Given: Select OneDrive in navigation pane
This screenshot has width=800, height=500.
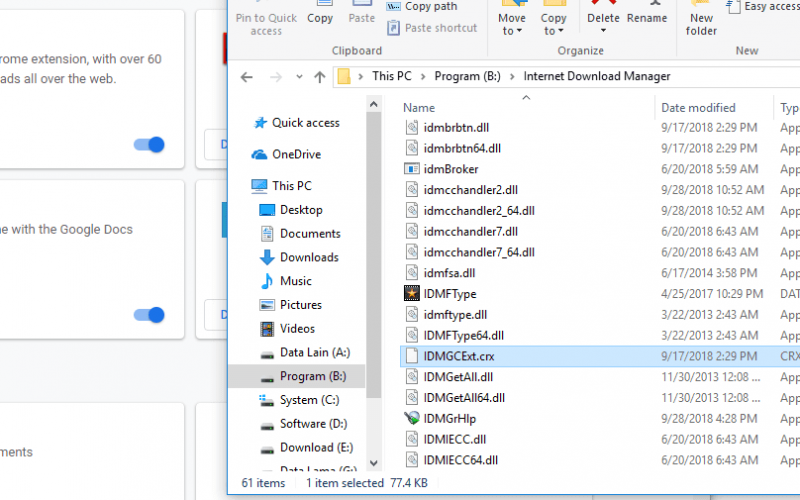Looking at the screenshot, I should pos(286,155).
